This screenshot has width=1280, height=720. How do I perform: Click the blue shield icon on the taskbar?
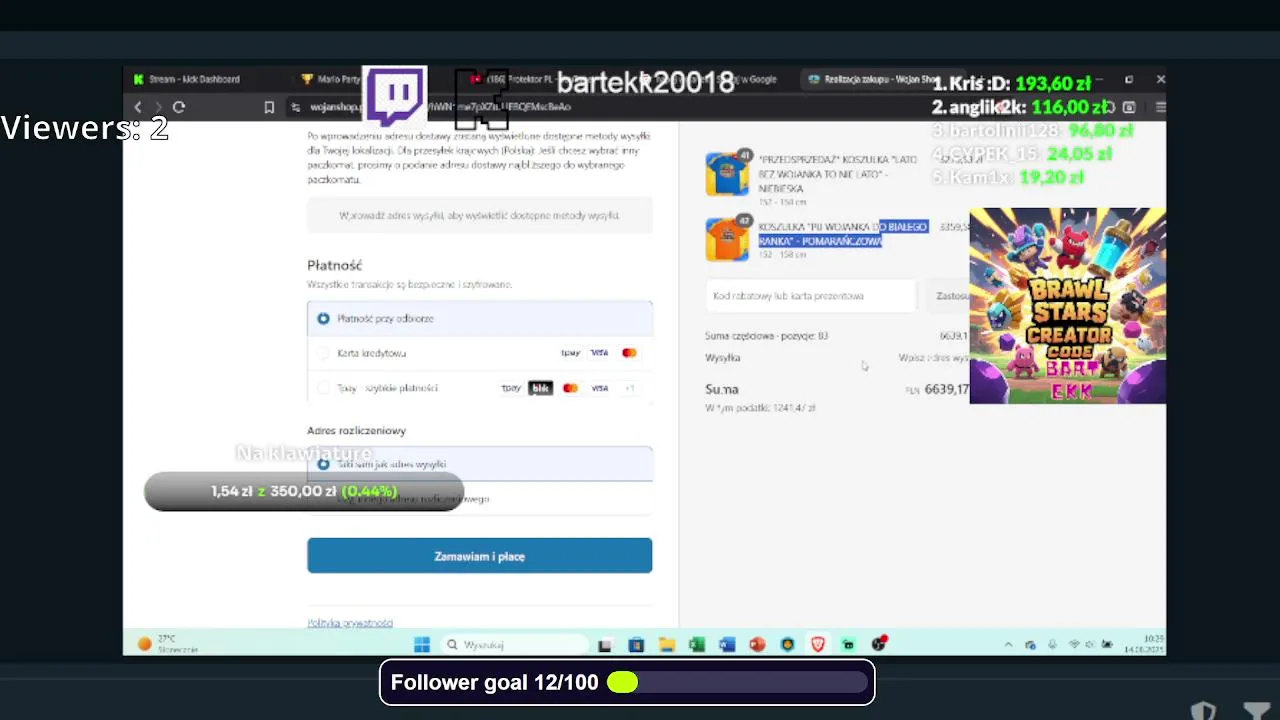787,645
